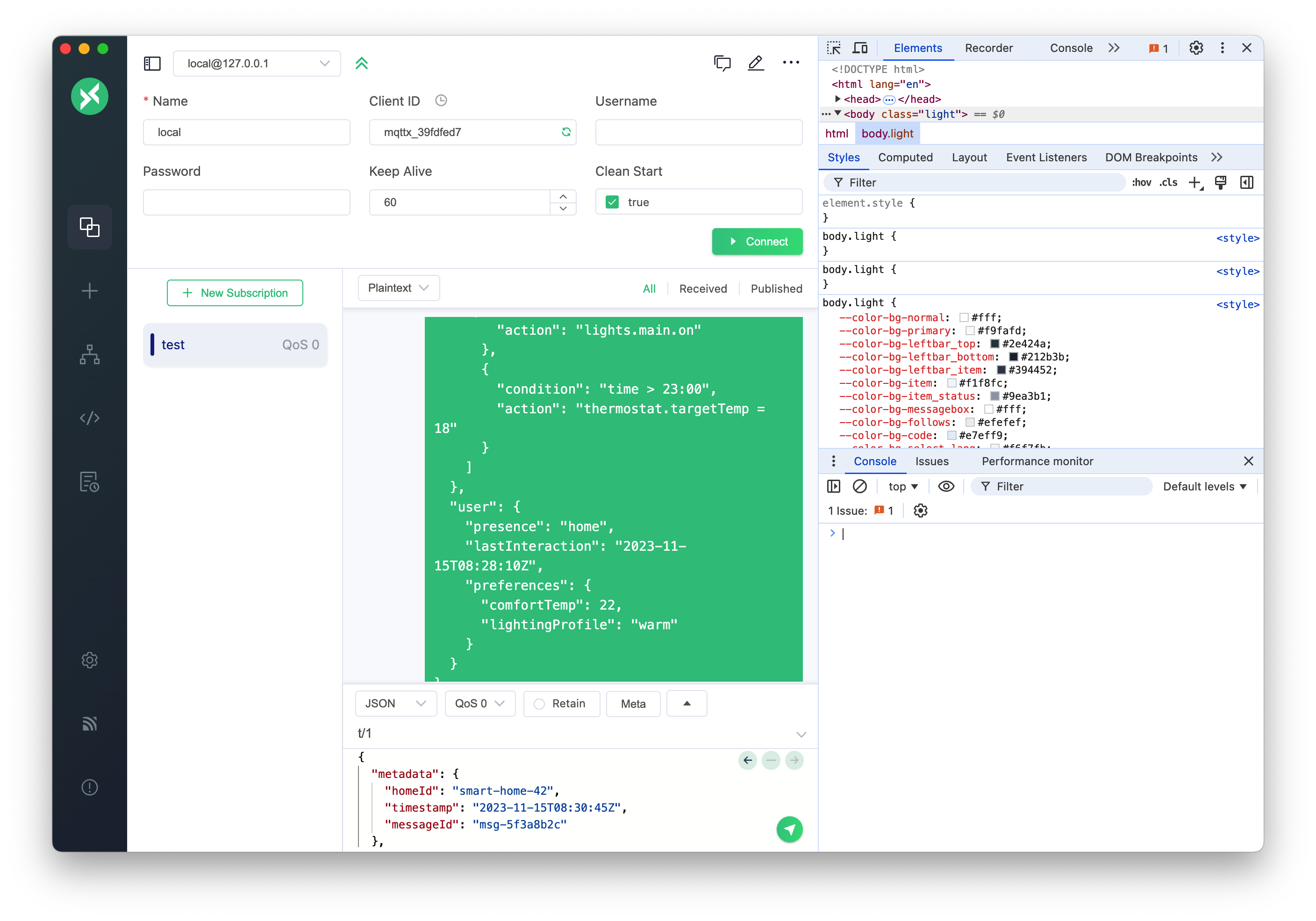Viewport: 1316px width, 921px height.
Task: Open the log viewer icon in sidebar
Action: point(89,482)
